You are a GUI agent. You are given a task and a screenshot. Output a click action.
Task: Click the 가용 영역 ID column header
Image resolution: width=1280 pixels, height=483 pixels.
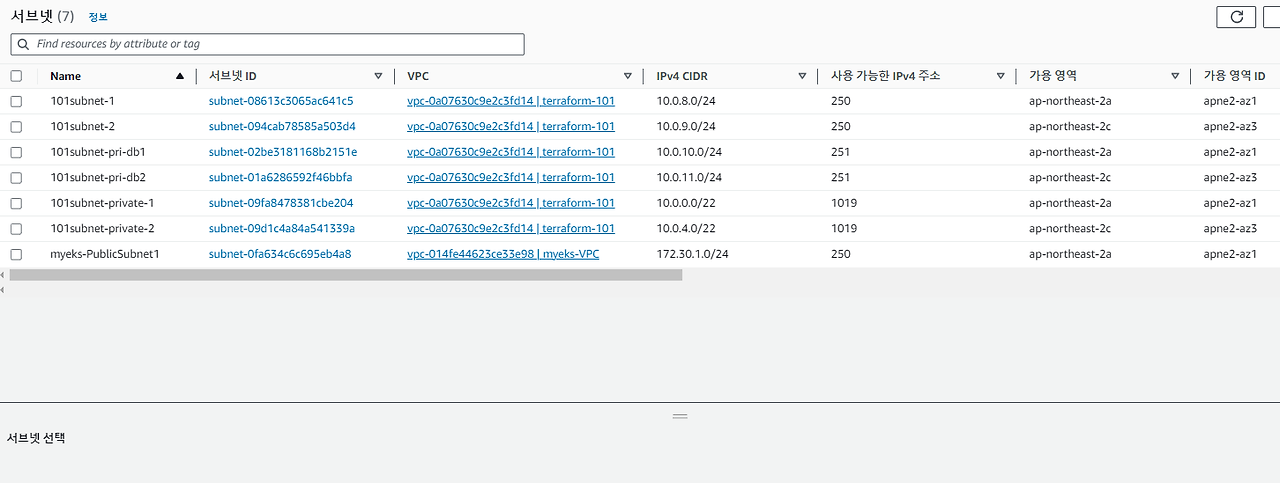click(1235, 76)
